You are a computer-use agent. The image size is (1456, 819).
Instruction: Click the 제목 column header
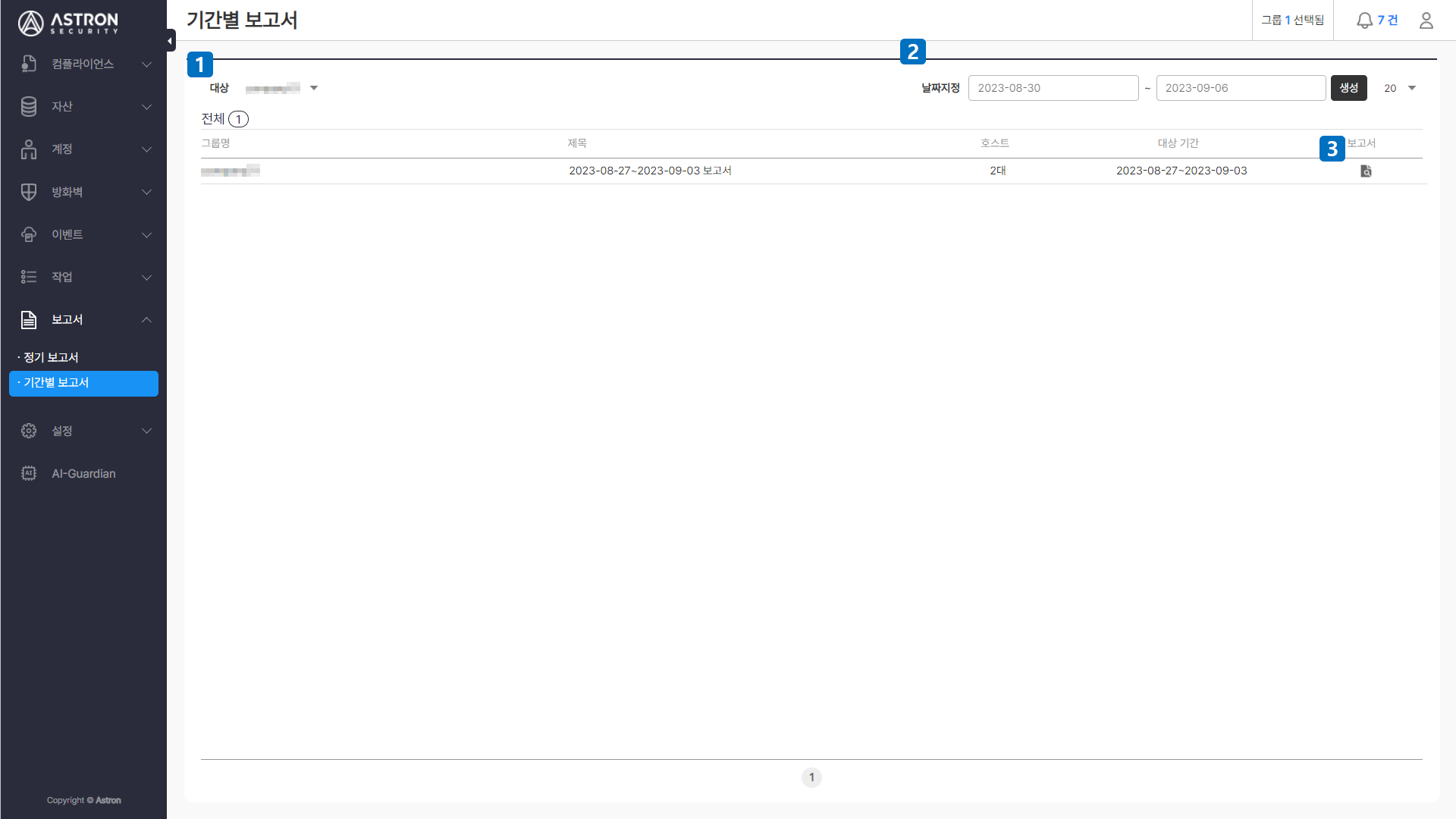(x=577, y=143)
